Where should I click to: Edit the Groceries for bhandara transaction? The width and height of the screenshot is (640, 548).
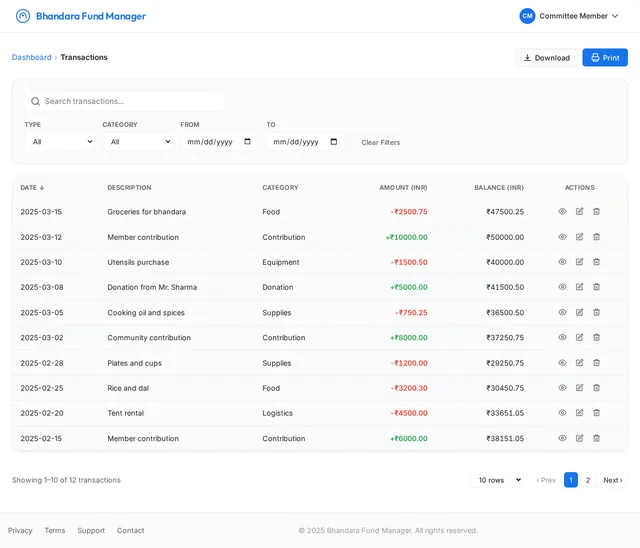579,211
